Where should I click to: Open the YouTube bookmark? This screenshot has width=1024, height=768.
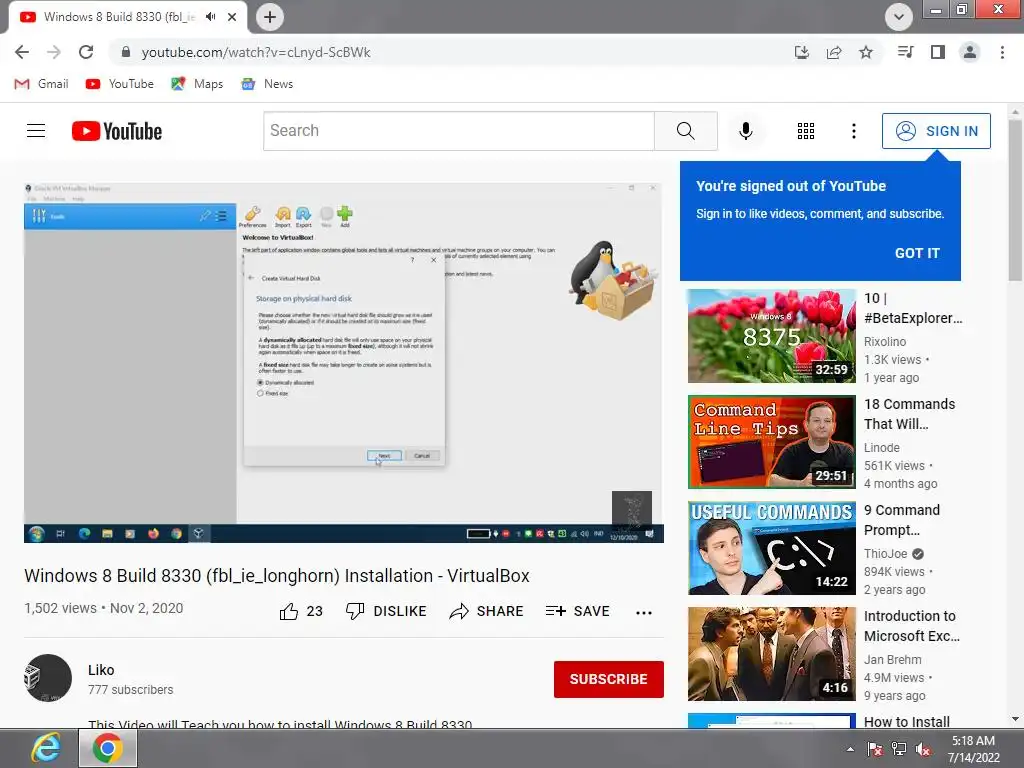click(120, 84)
